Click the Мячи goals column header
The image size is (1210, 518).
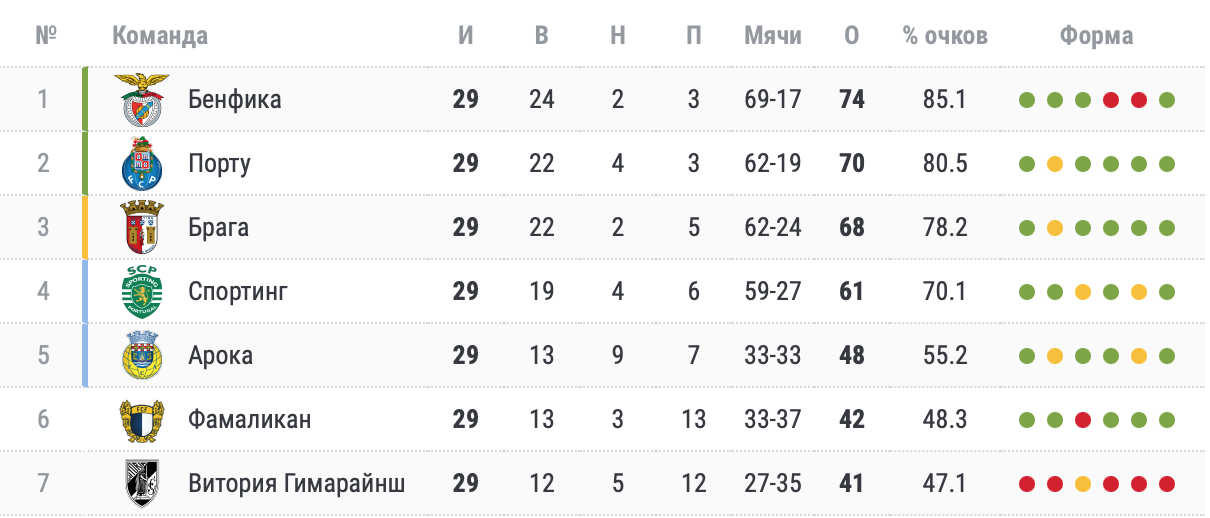[x=773, y=36]
